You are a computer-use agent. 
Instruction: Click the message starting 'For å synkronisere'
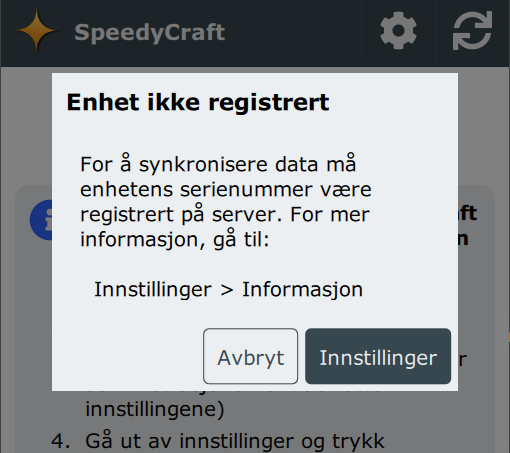[226, 201]
